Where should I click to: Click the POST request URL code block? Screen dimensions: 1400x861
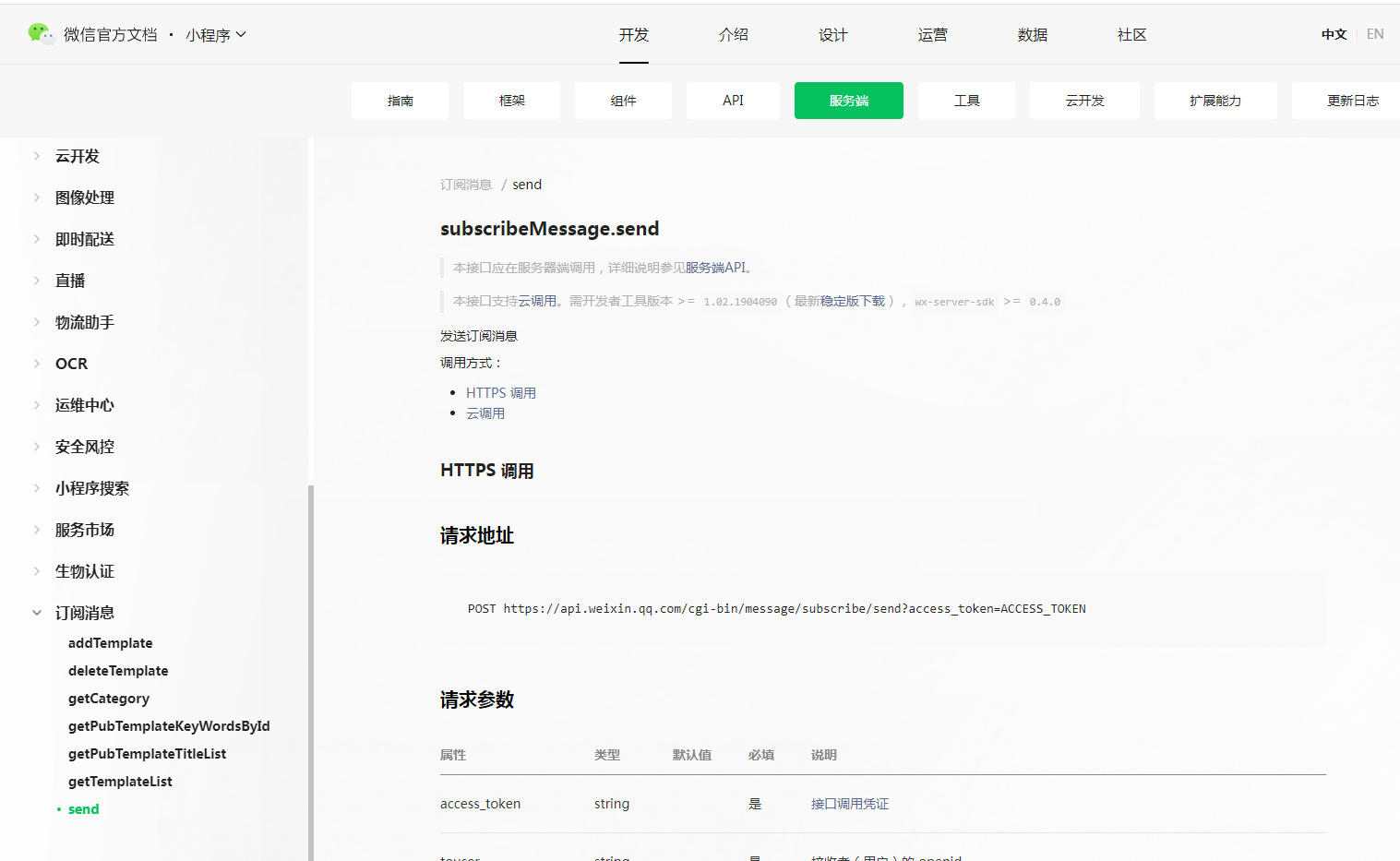coord(883,609)
